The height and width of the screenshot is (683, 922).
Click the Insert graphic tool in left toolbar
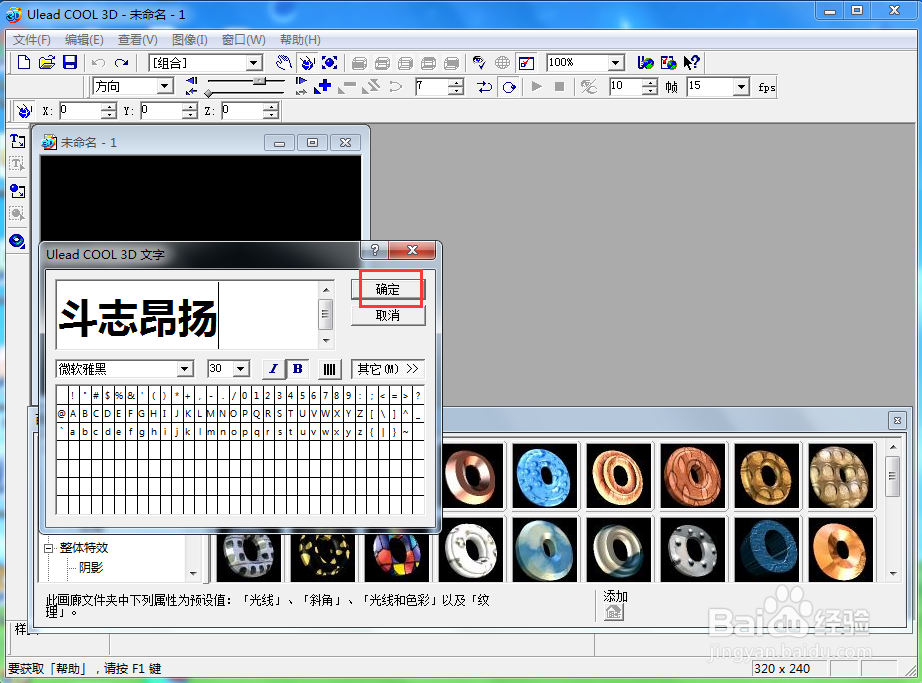(18, 191)
